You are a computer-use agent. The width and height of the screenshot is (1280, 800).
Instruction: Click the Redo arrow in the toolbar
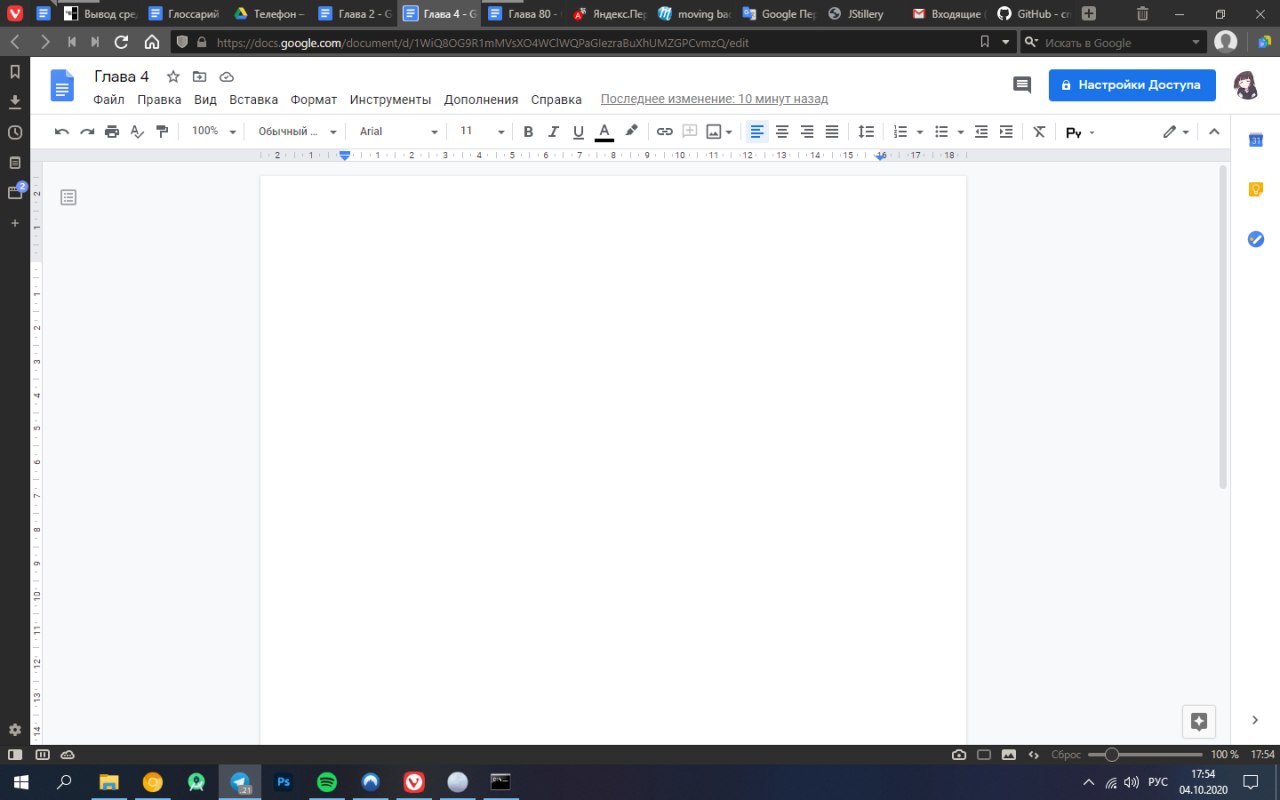87,131
